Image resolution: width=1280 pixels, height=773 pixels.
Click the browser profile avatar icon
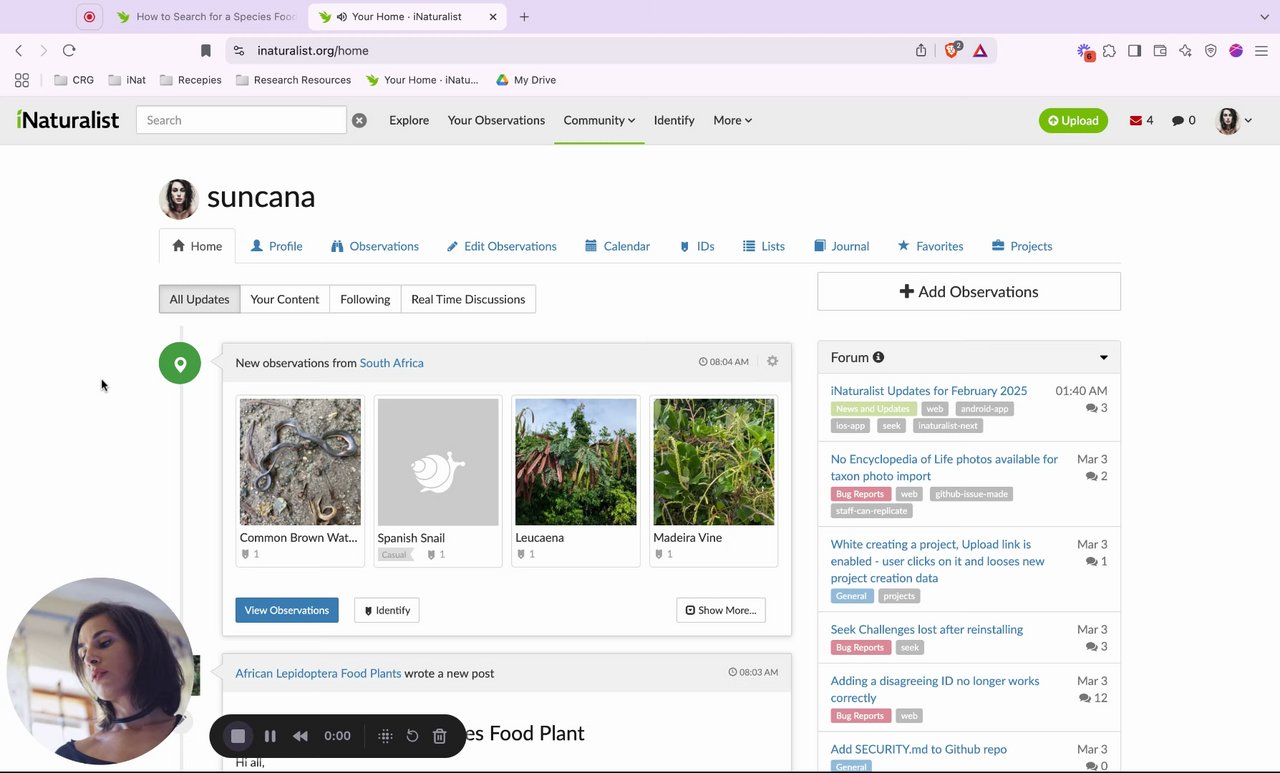(x=1236, y=50)
